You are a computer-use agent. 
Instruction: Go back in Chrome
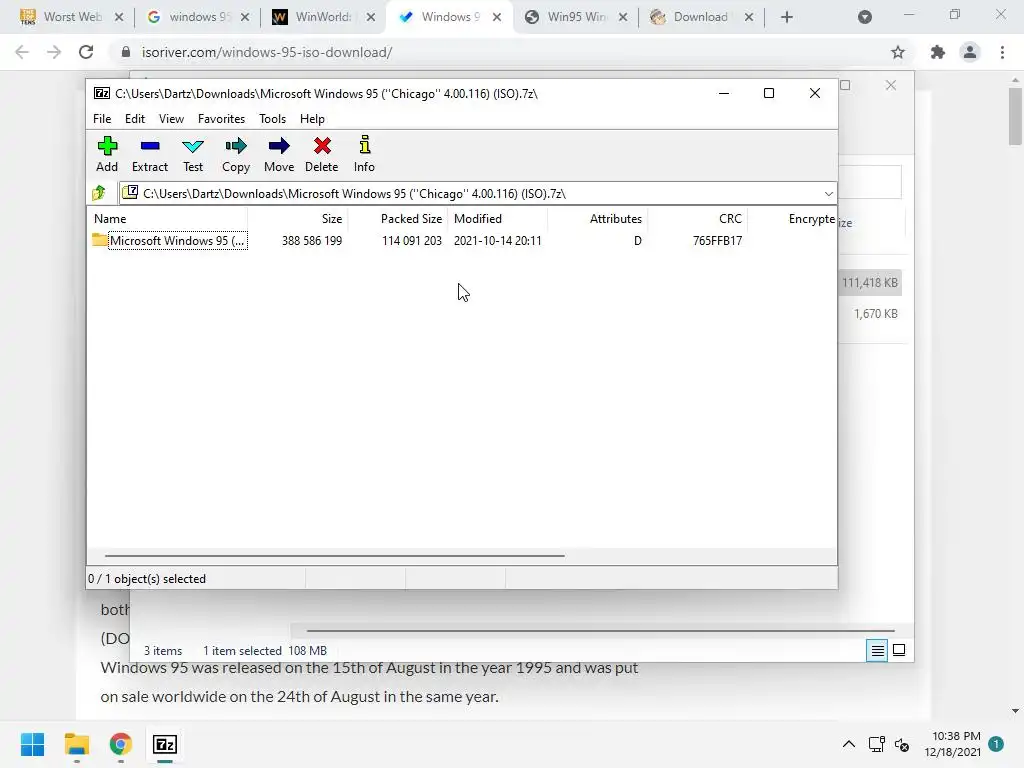(x=22, y=52)
